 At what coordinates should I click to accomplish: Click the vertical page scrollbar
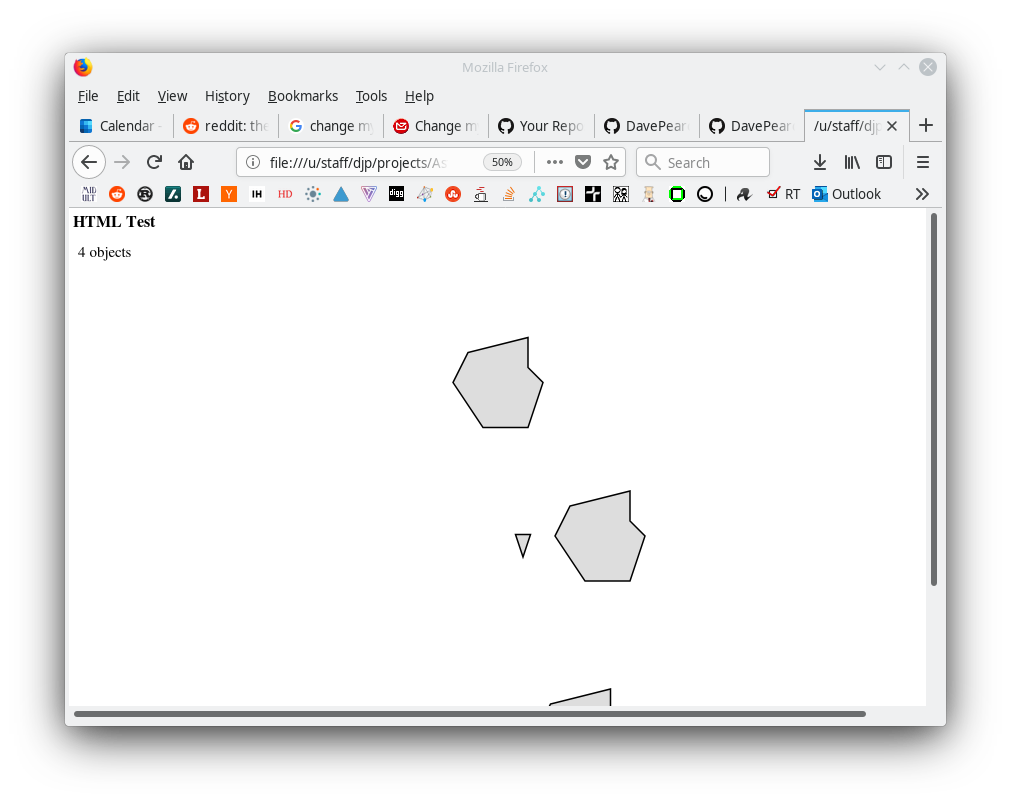(x=934, y=400)
